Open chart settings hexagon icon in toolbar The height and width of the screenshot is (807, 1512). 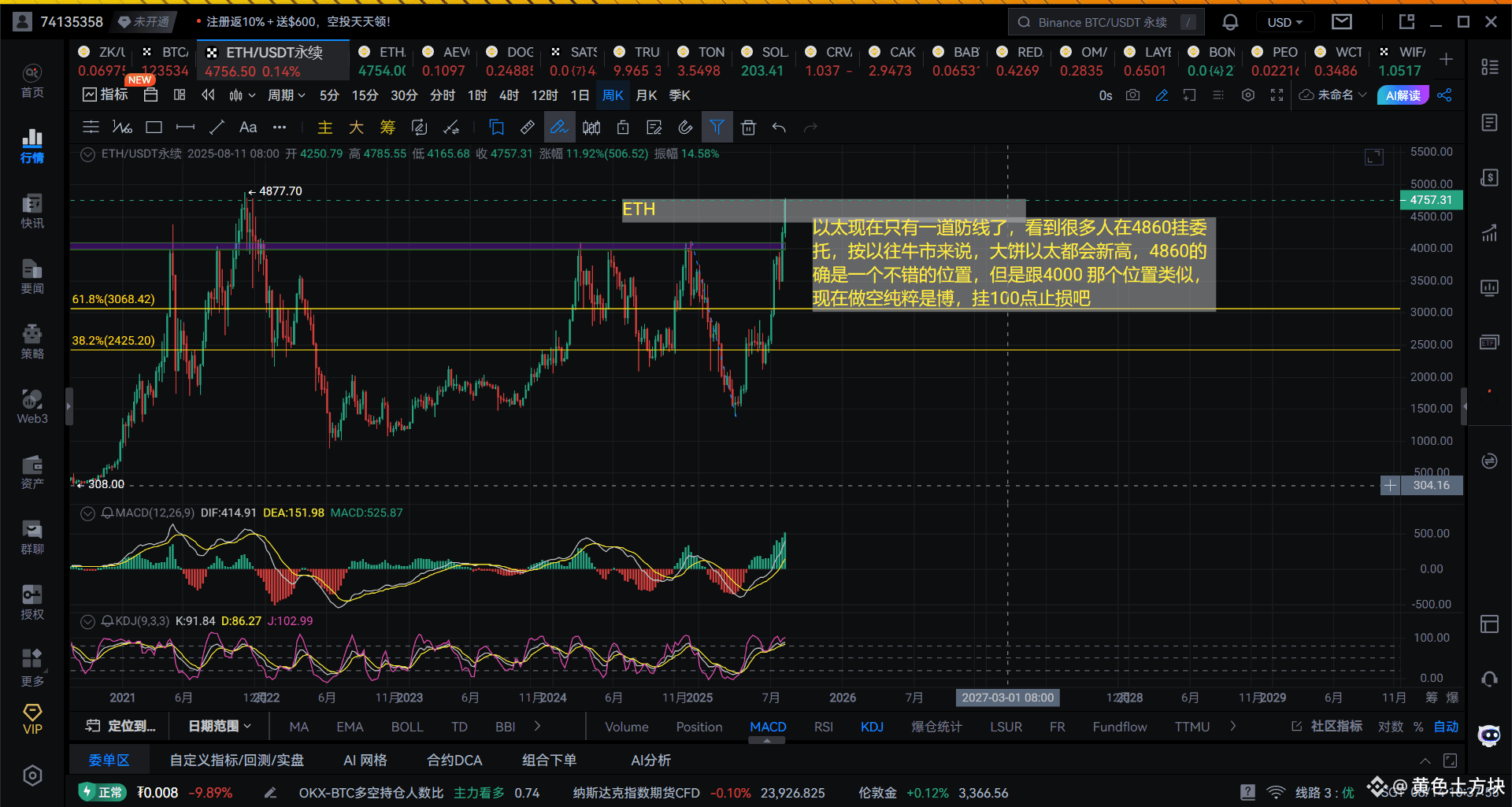(1248, 95)
